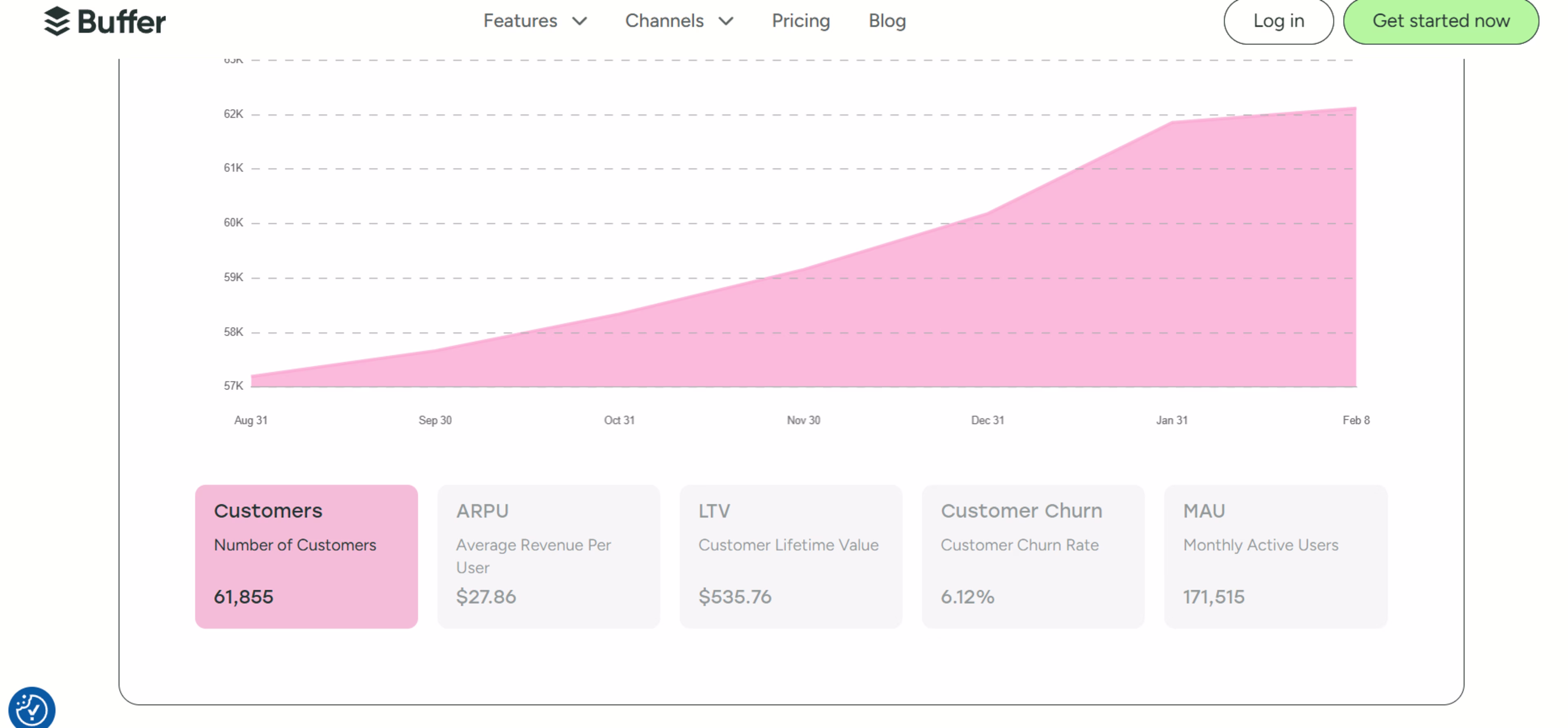Click the Oct 31 axis label
Viewport: 1568px width, 728px height.
(x=619, y=420)
